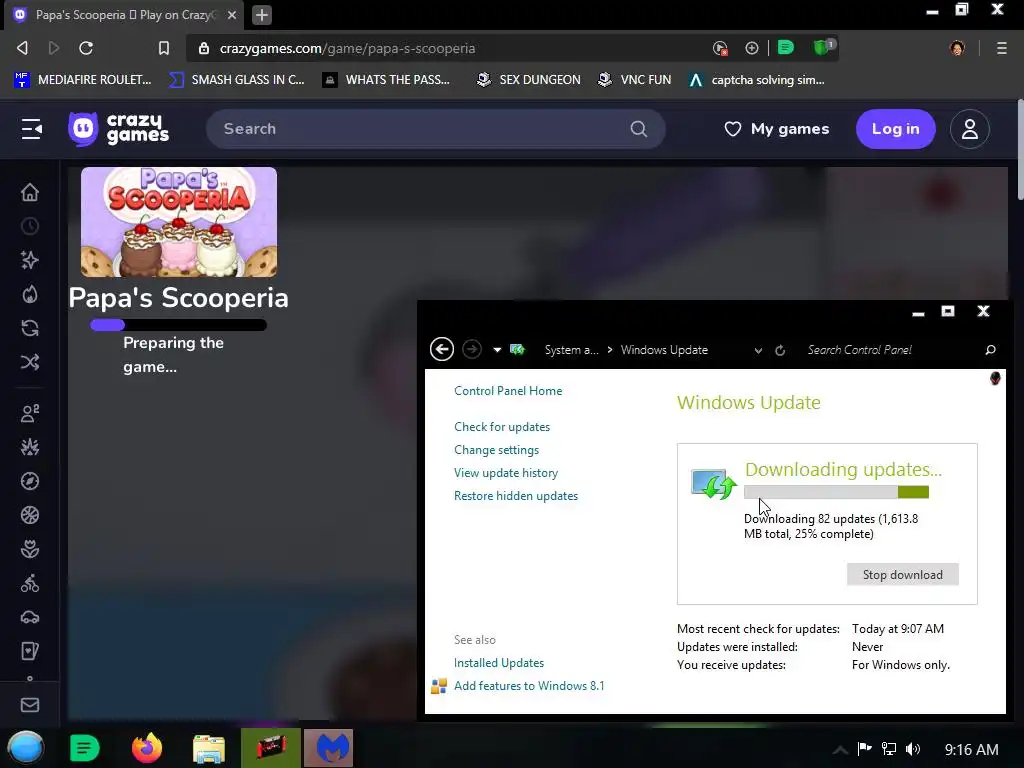1024x768 pixels.
Task: Click back arrow in Windows Update window
Action: (x=441, y=349)
